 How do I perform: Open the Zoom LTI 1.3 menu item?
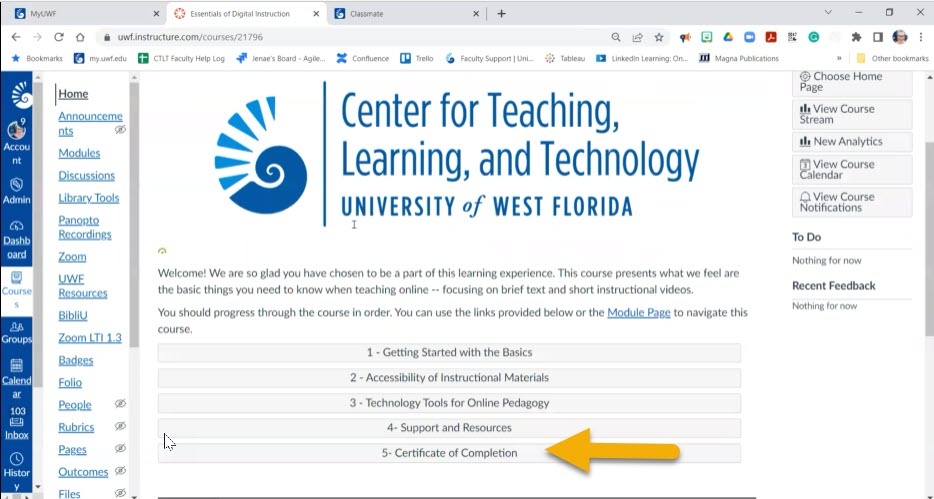point(90,338)
